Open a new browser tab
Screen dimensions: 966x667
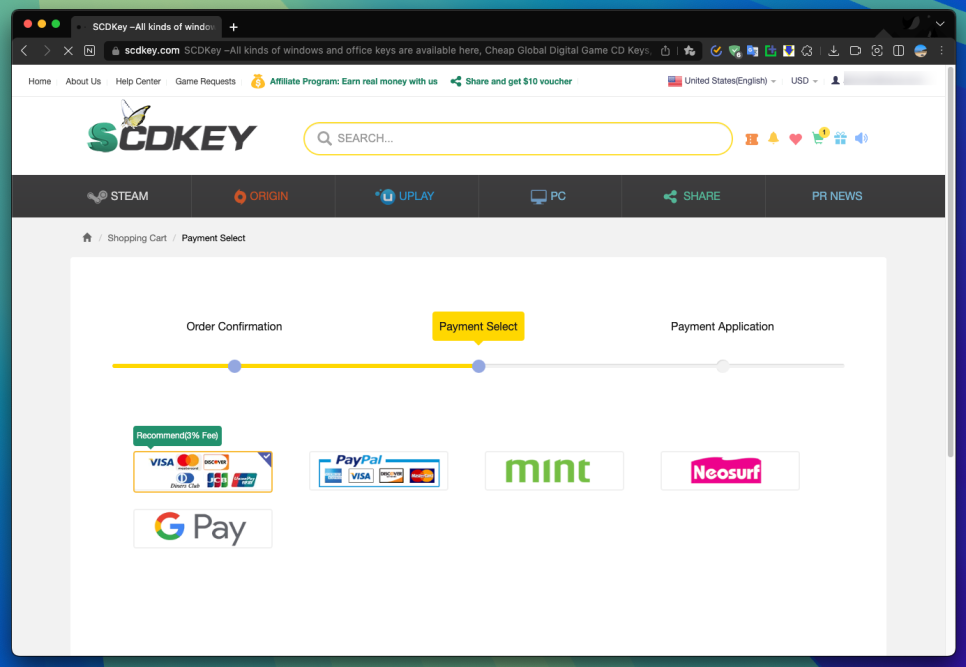point(233,27)
